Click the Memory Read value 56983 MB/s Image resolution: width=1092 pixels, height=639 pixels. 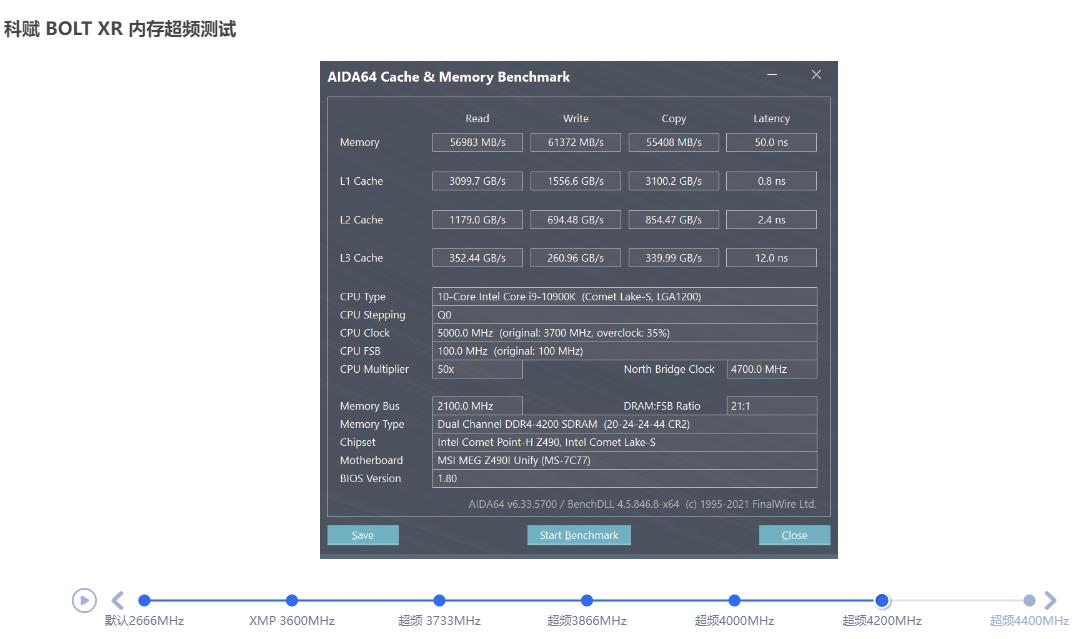pyautogui.click(x=477, y=142)
